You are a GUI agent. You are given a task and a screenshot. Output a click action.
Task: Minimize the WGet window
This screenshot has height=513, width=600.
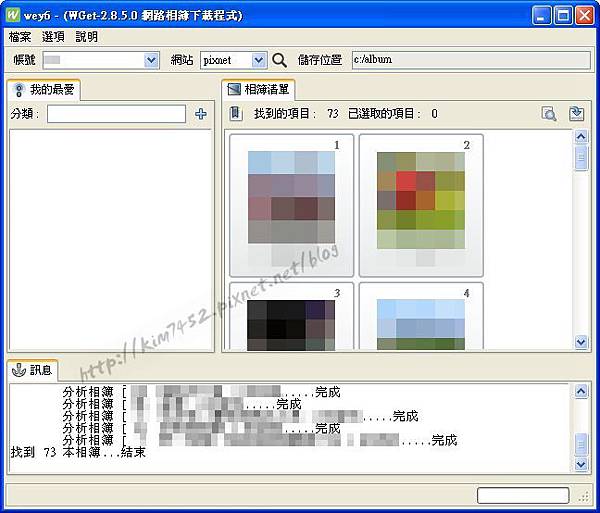(x=541, y=15)
